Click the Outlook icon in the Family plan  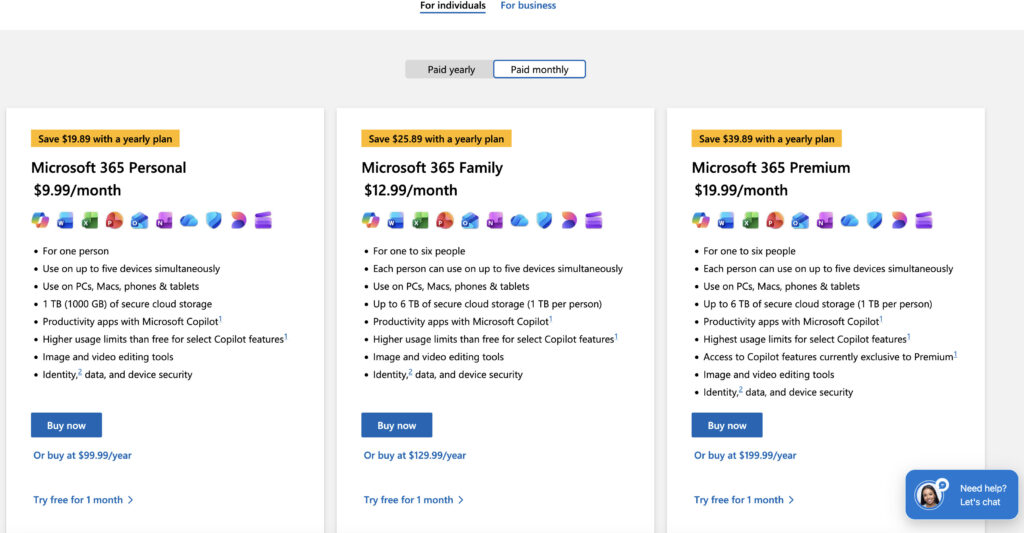tap(470, 220)
